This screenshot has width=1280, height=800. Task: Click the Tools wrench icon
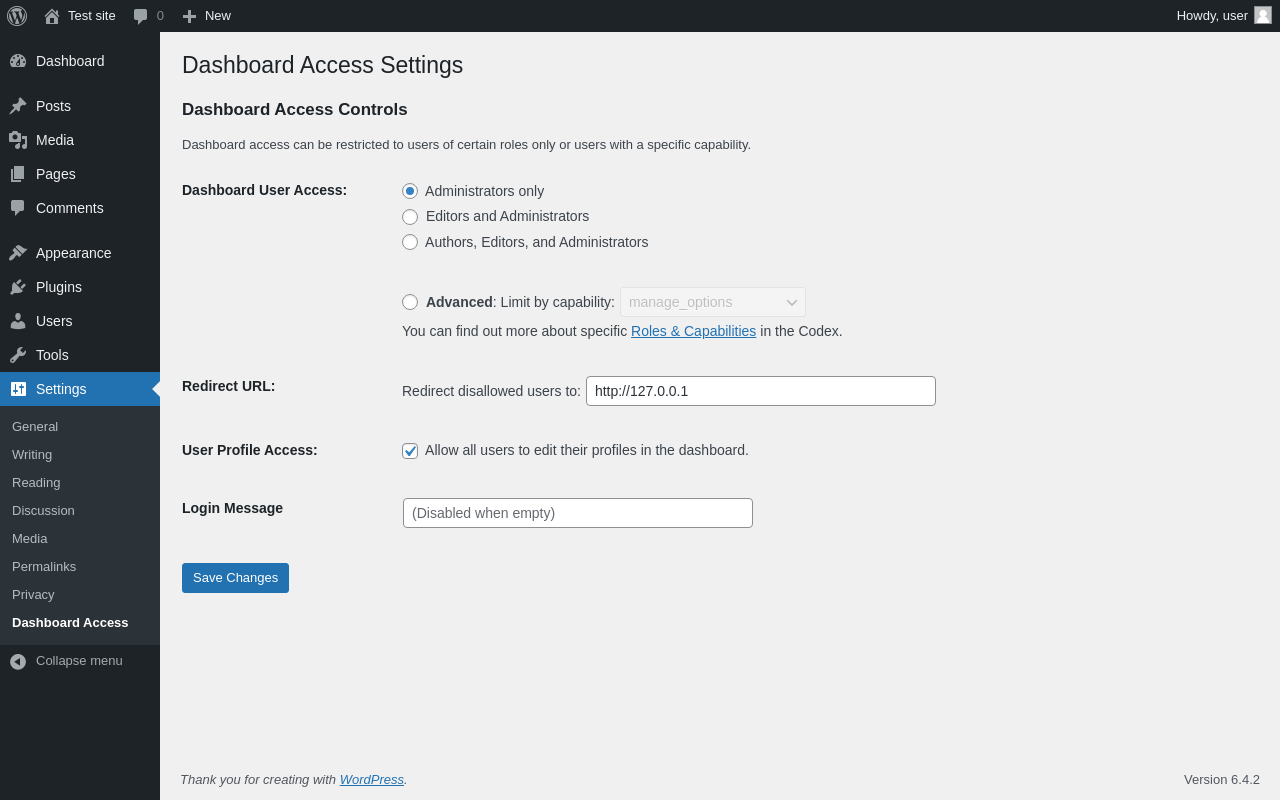click(x=18, y=355)
